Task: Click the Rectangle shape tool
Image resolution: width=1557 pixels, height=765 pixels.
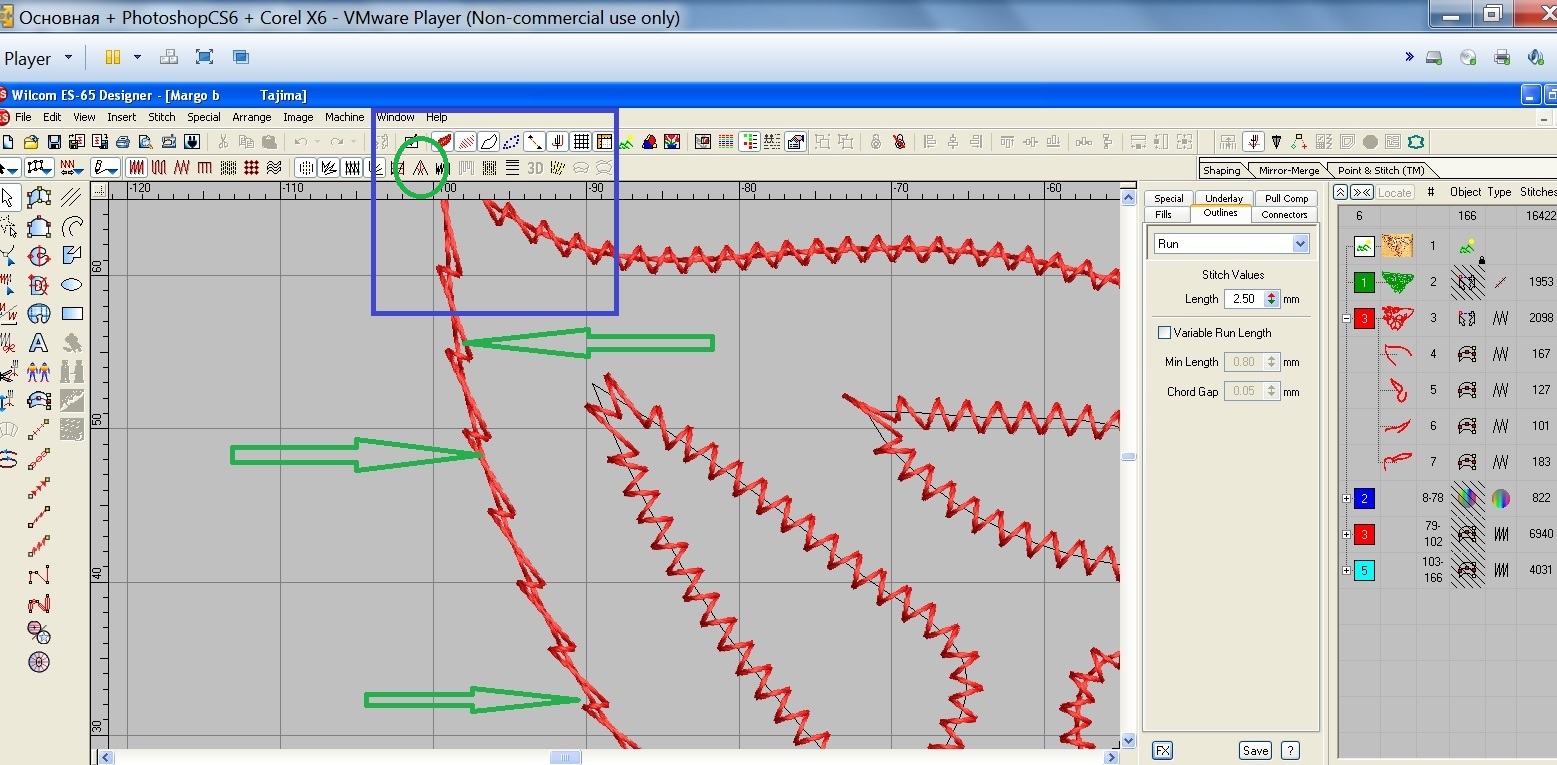Action: point(72,314)
